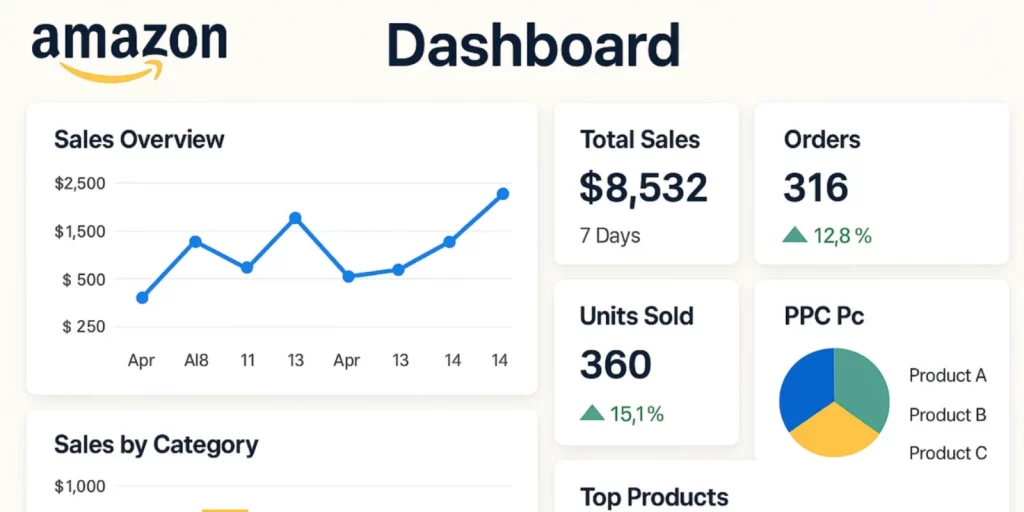The height and width of the screenshot is (512, 1024).
Task: Click the Top Products heading
Action: (x=654, y=496)
